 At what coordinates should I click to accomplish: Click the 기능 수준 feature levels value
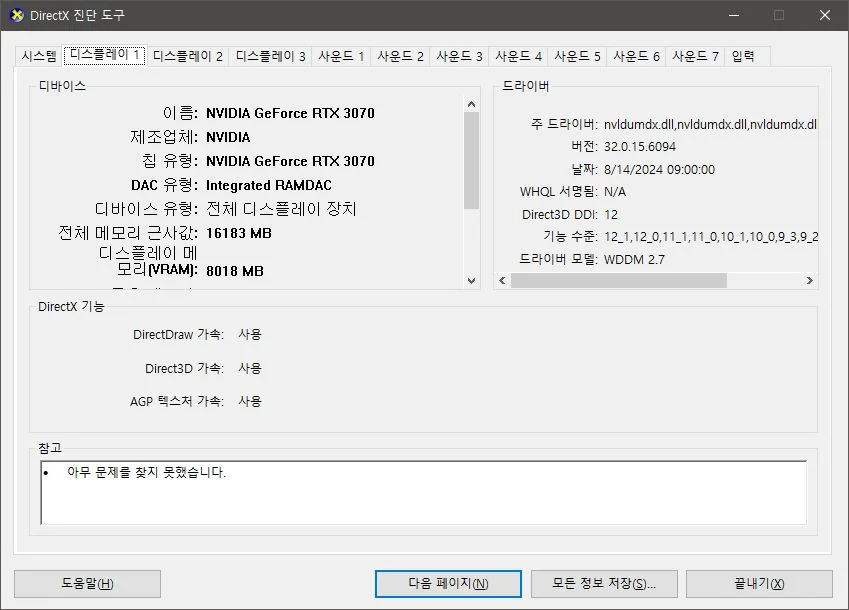point(711,237)
